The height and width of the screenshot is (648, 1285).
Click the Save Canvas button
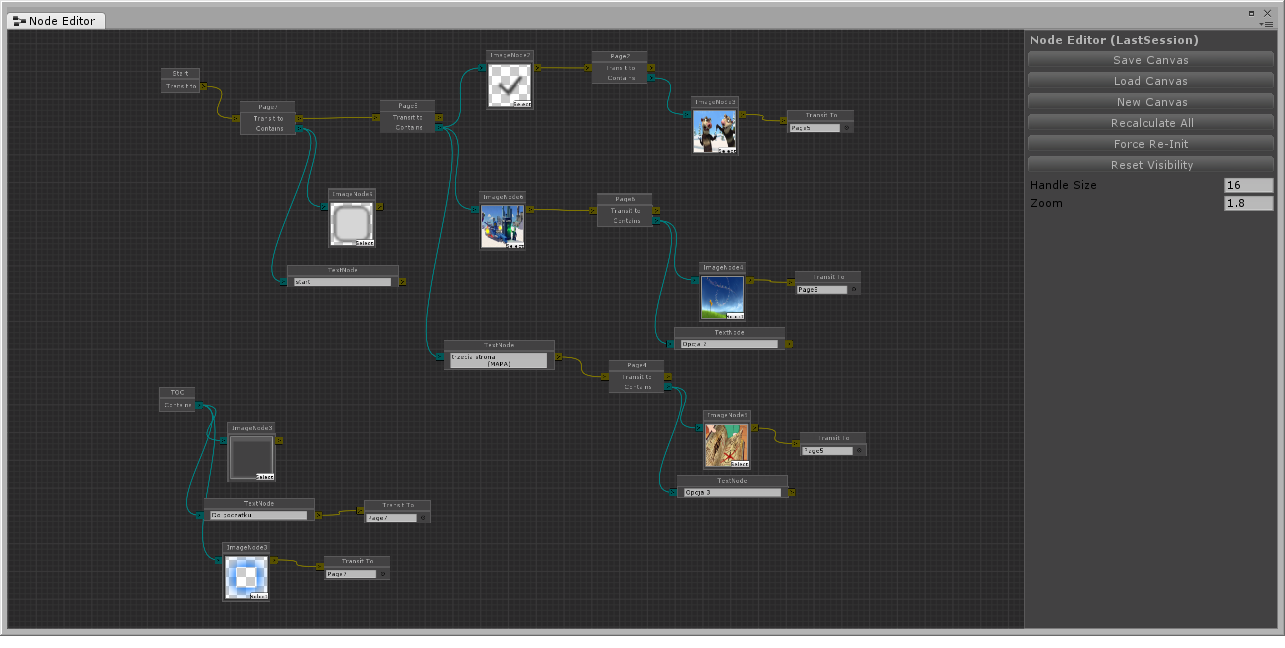click(x=1150, y=60)
